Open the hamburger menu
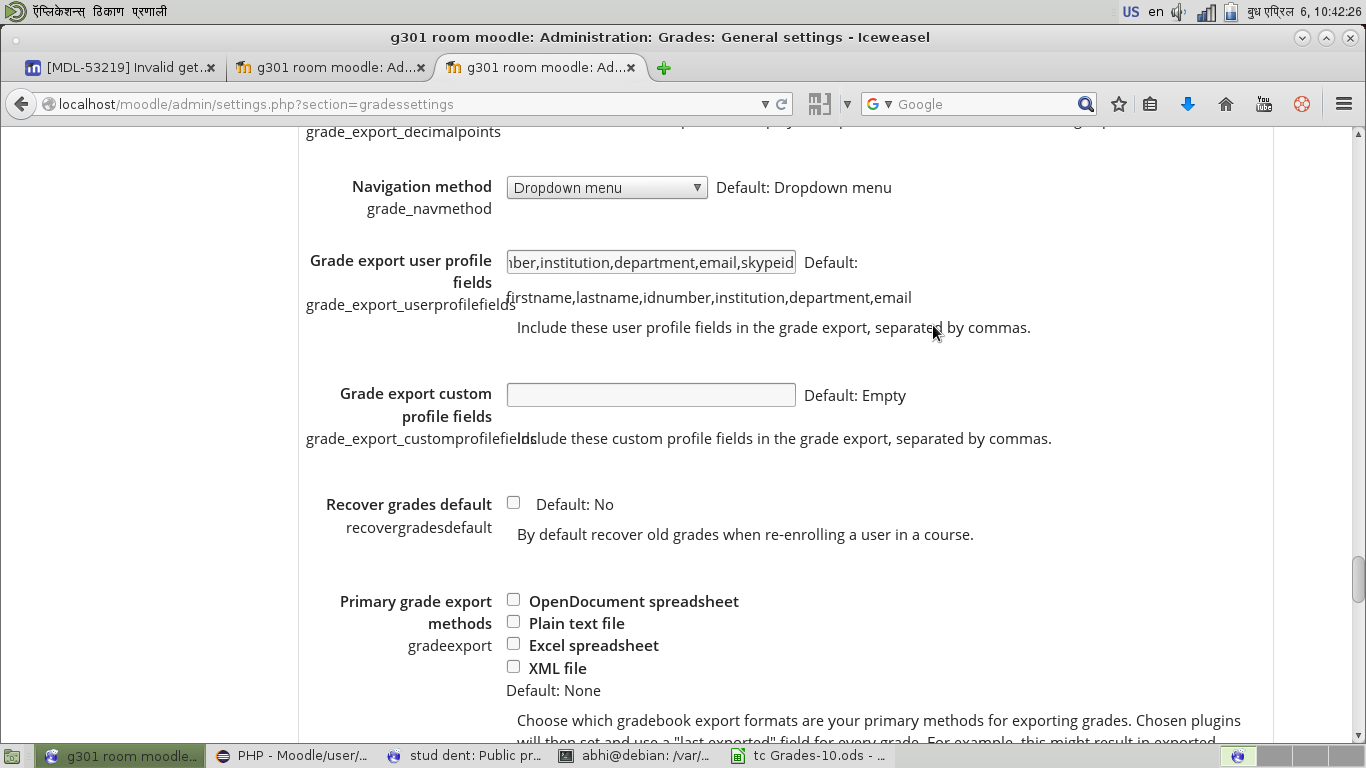 tap(1344, 104)
